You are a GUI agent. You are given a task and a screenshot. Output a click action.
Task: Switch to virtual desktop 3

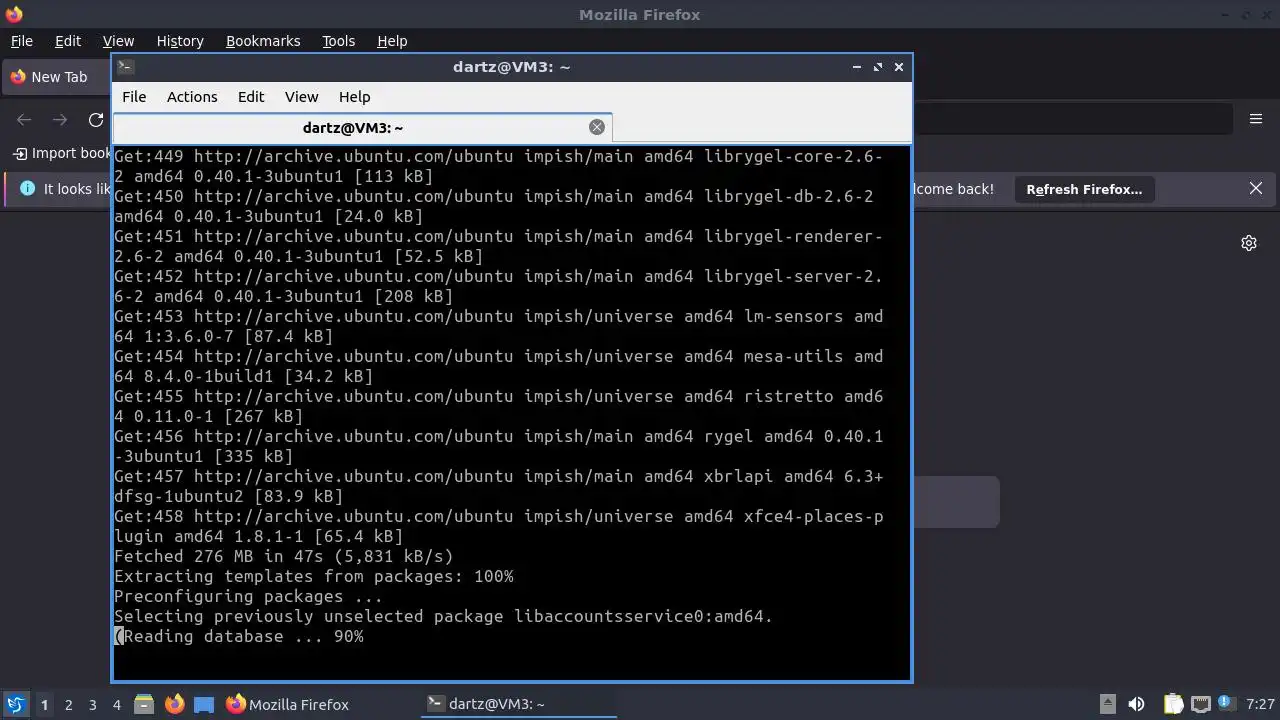(x=92, y=704)
